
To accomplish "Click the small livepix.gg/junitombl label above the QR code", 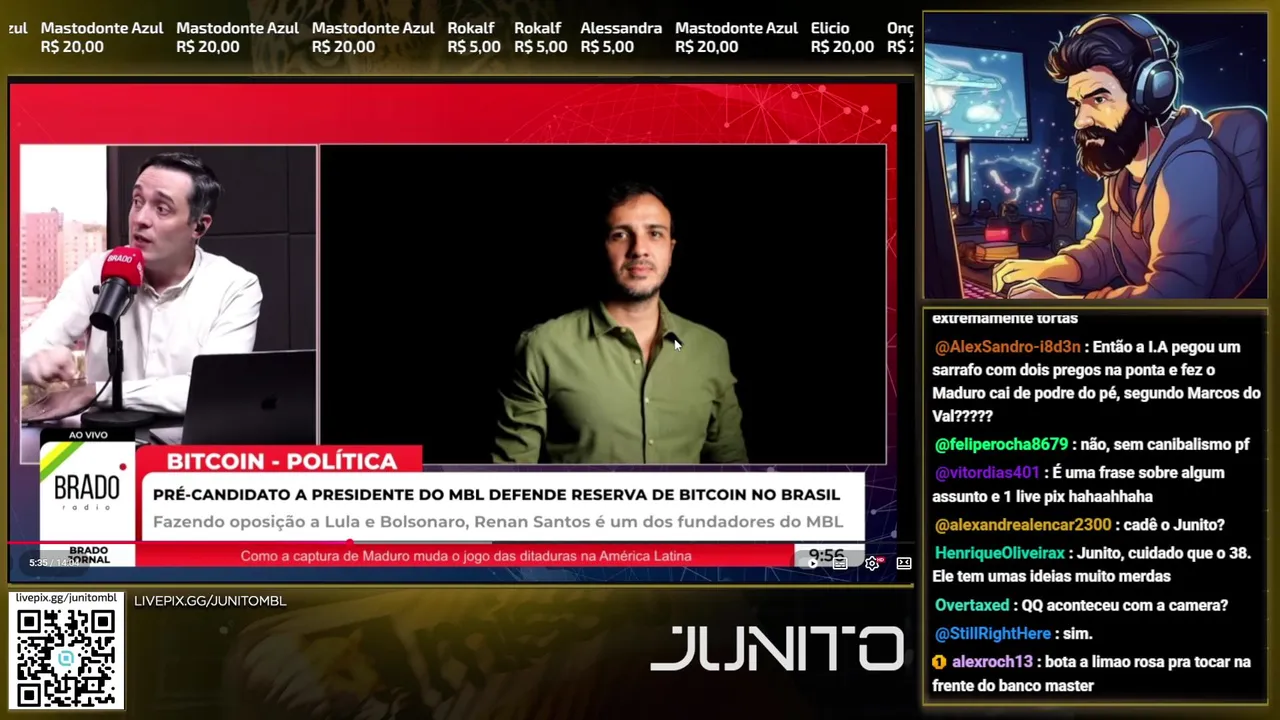I will point(66,598).
